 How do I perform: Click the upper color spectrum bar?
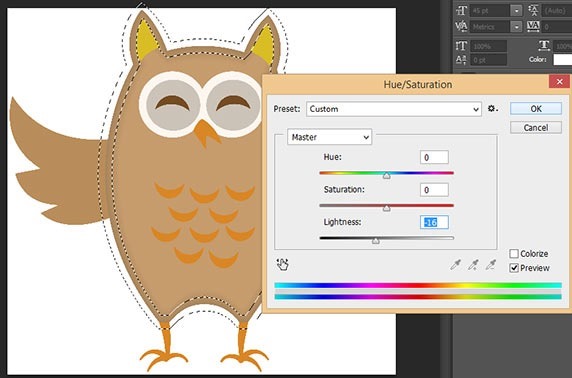(418, 285)
